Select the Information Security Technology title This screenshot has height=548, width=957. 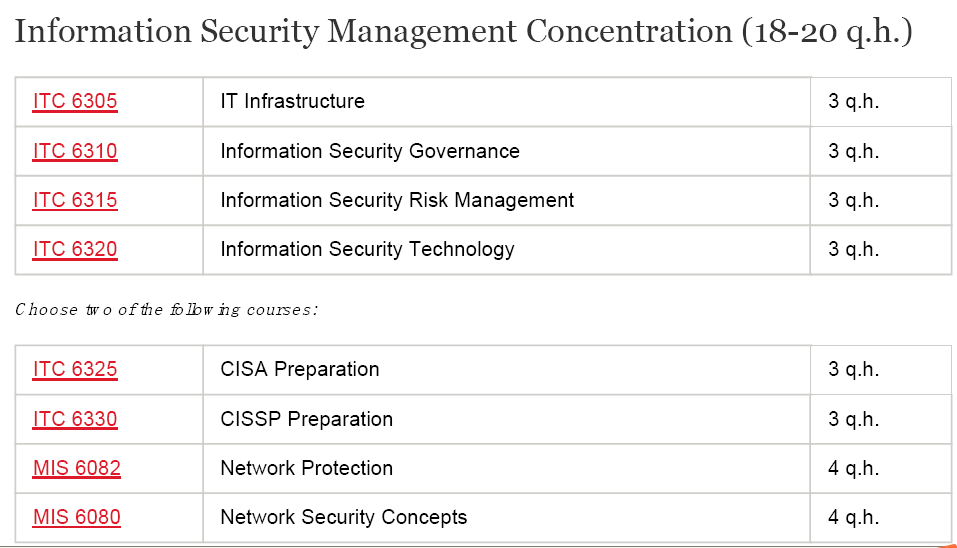point(367,249)
